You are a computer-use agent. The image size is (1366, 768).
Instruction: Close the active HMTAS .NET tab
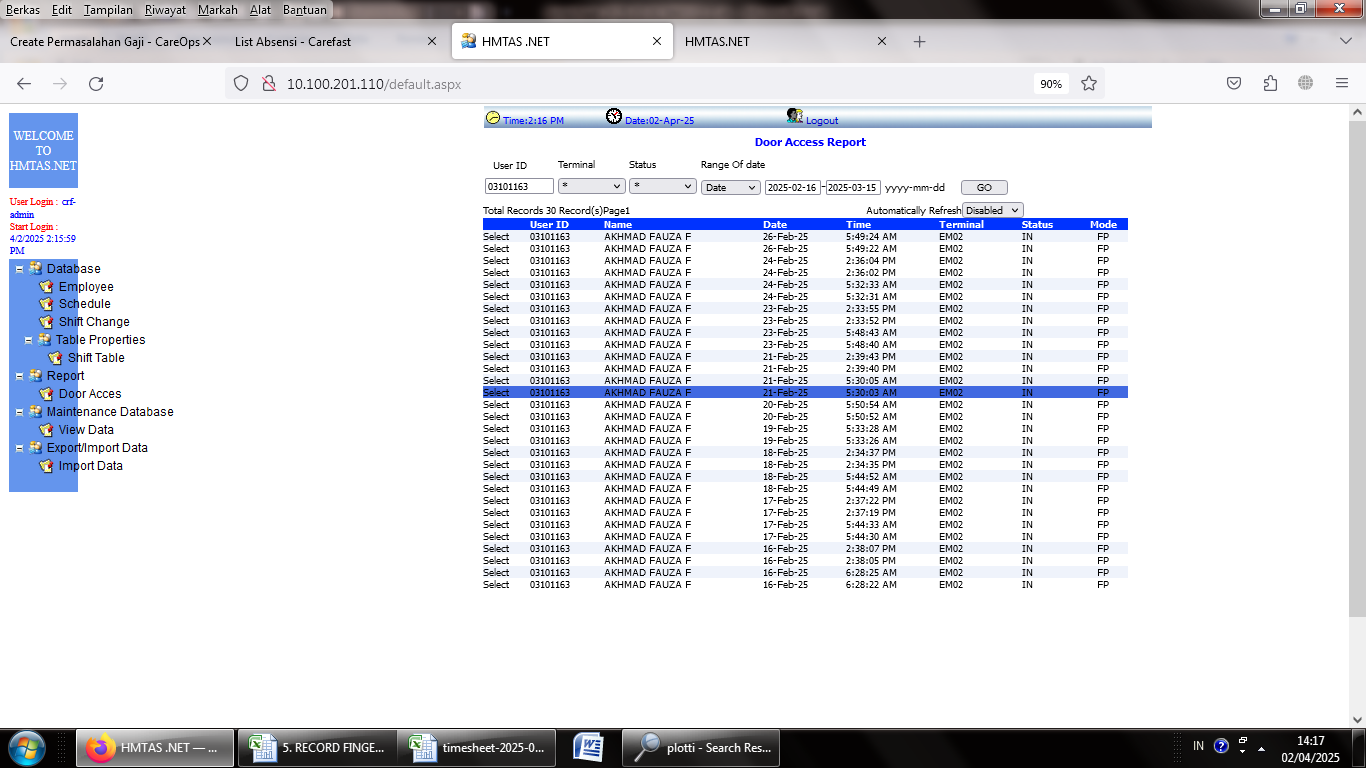click(657, 42)
